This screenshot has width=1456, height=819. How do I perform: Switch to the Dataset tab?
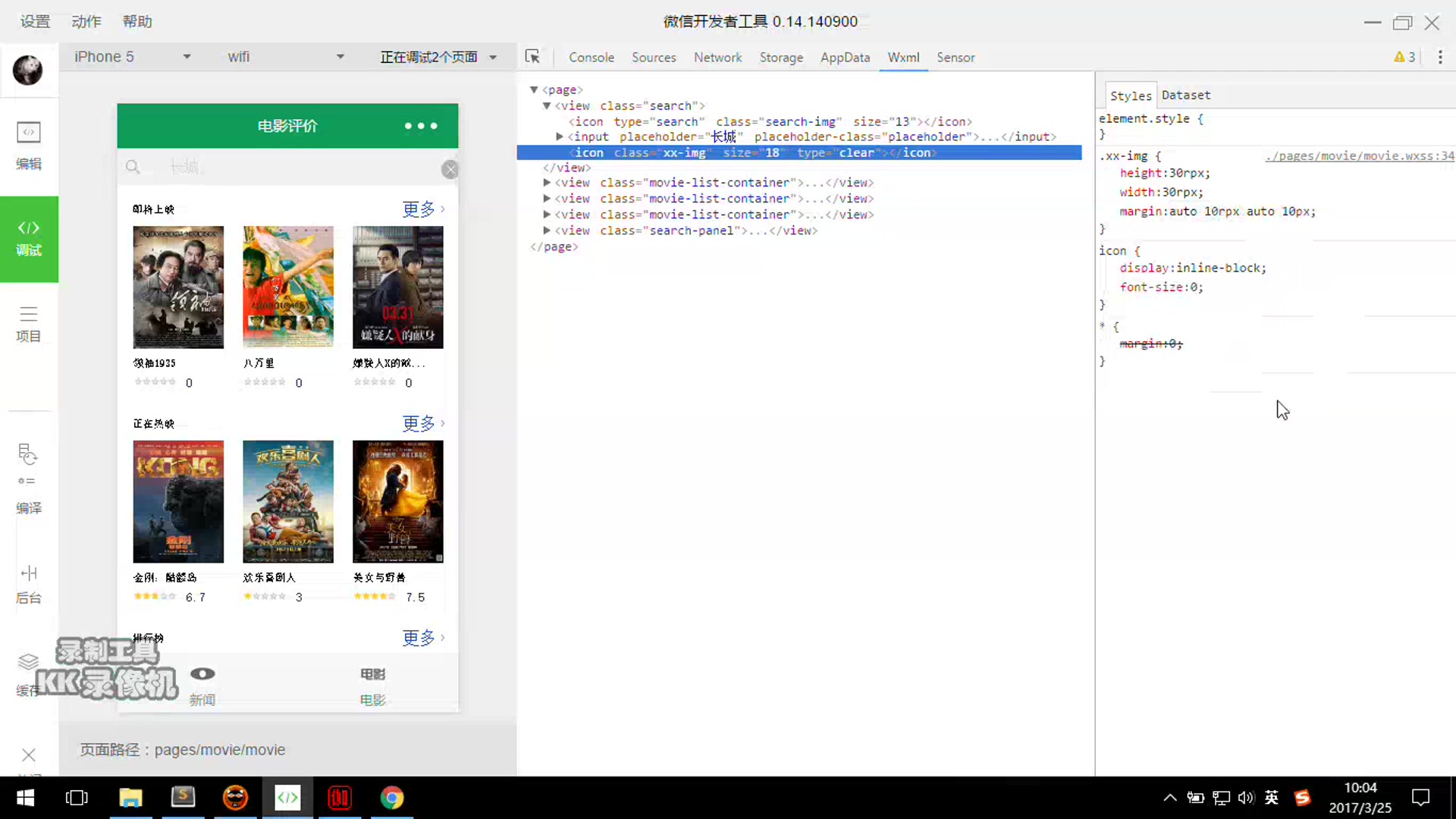click(x=1185, y=96)
